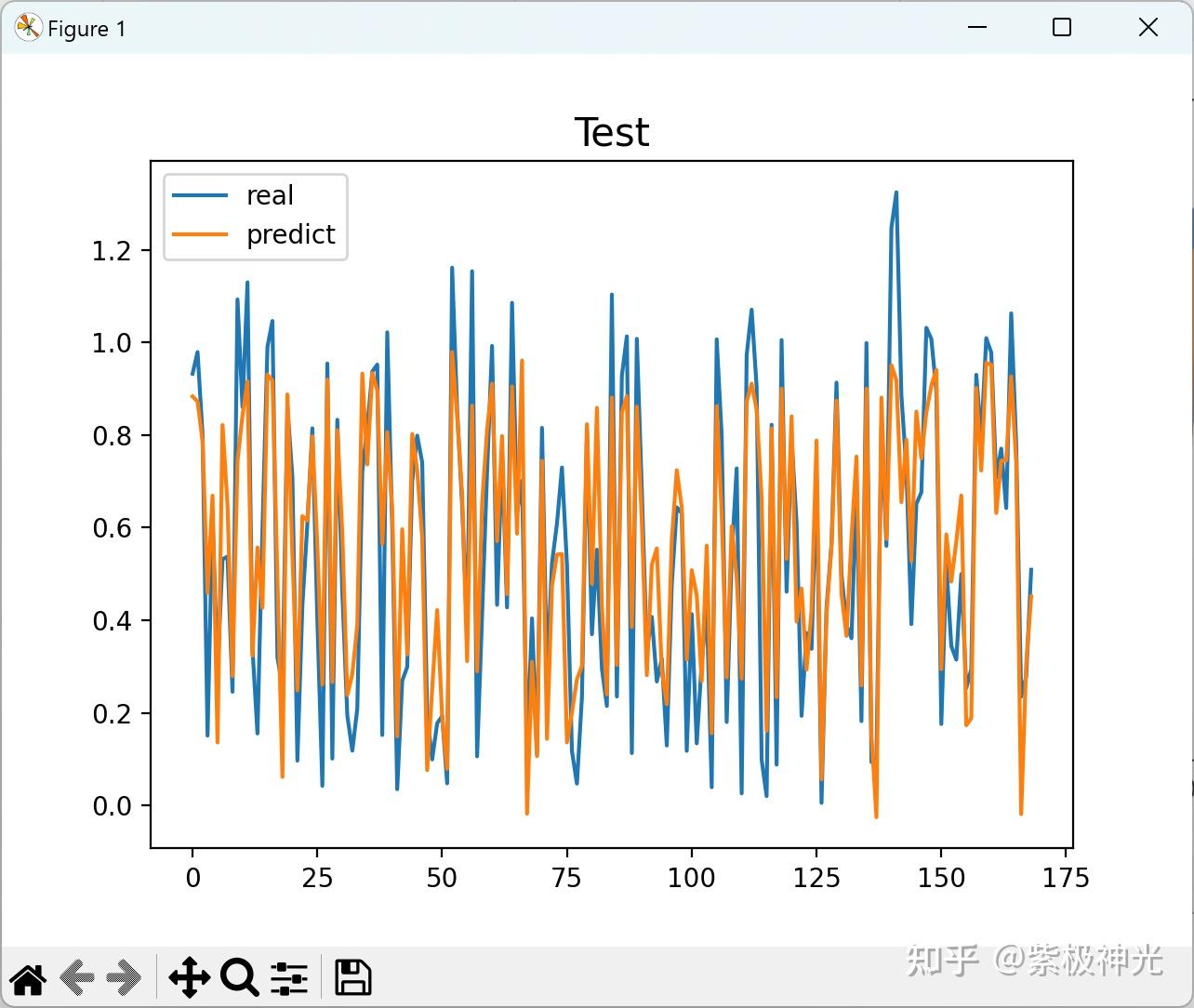Screen dimensions: 1194x1008
Task: Go forward to next view arrow
Action: coord(124,978)
